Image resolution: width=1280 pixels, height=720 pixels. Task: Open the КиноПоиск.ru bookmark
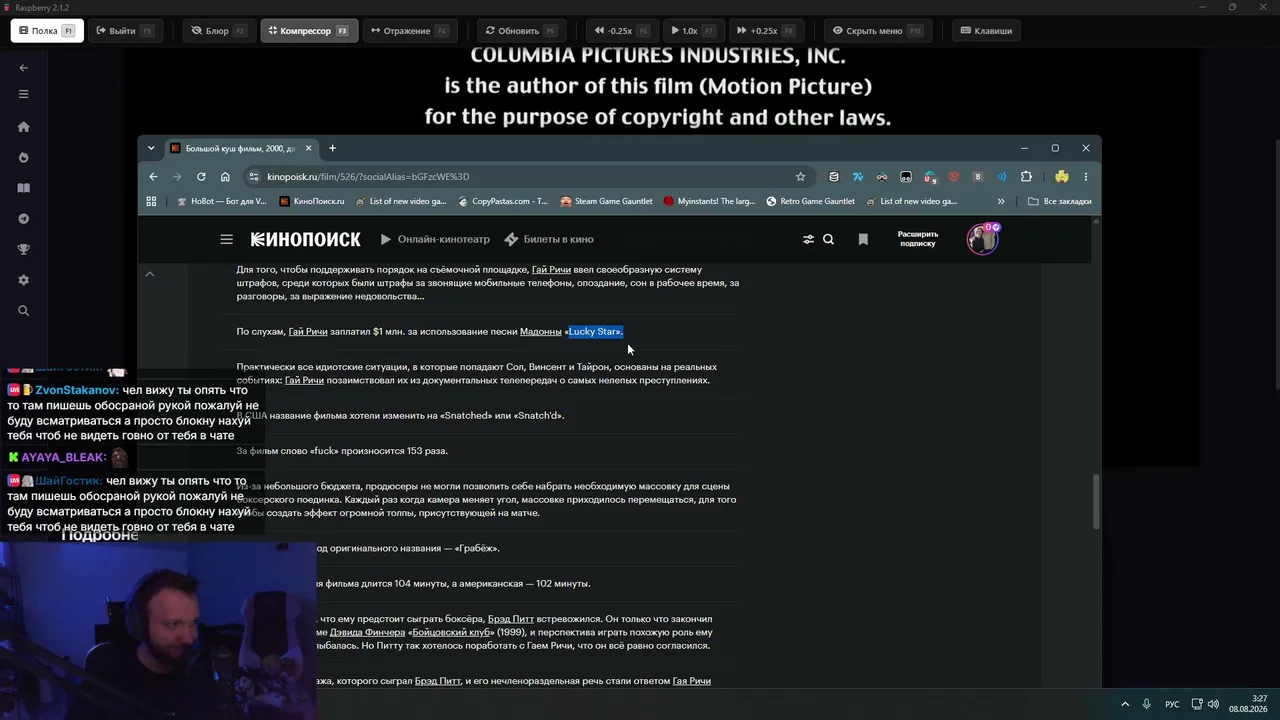tap(312, 201)
